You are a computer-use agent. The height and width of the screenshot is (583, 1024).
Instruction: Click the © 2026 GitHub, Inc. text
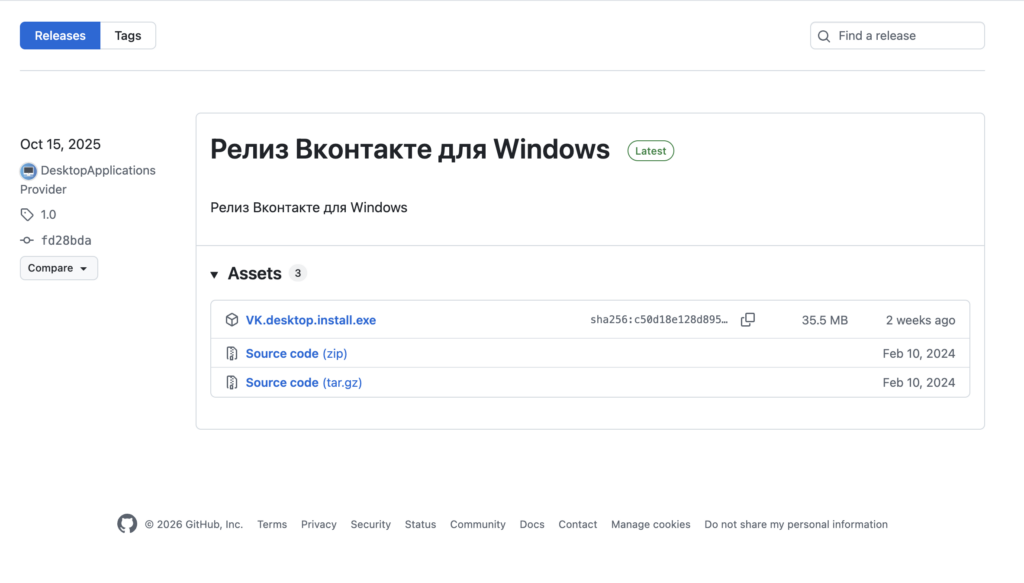pos(193,524)
